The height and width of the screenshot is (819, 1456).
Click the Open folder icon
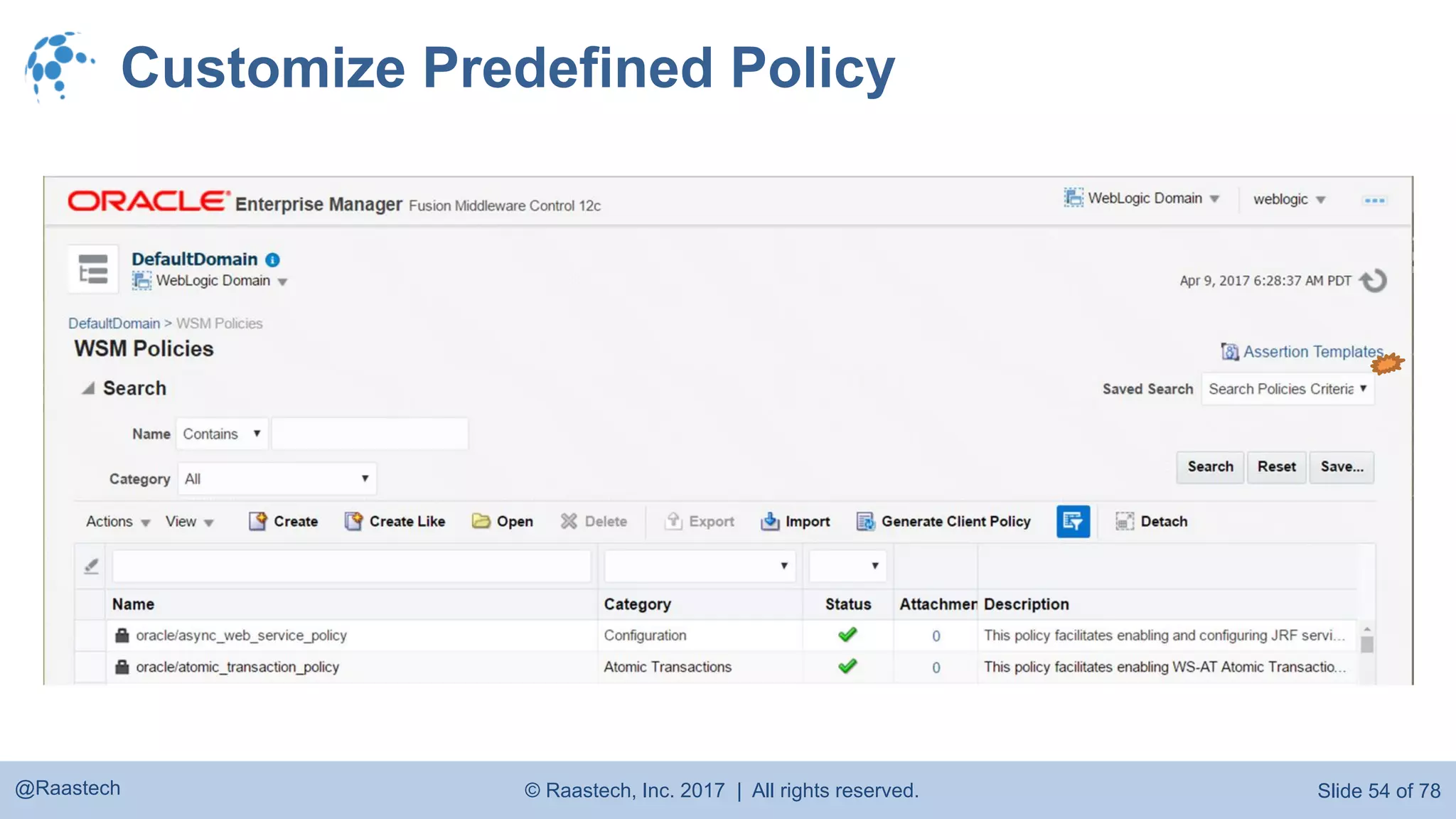point(481,522)
